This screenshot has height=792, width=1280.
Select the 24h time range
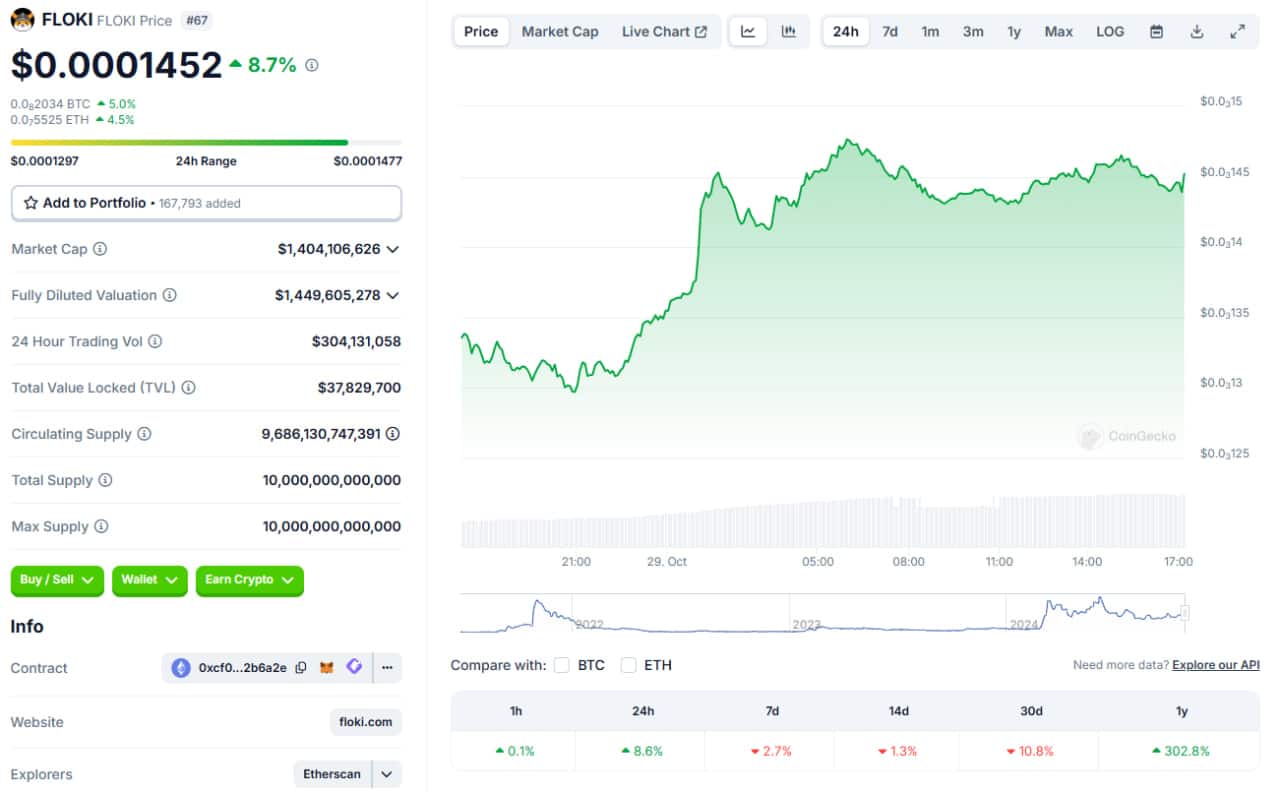click(x=846, y=31)
